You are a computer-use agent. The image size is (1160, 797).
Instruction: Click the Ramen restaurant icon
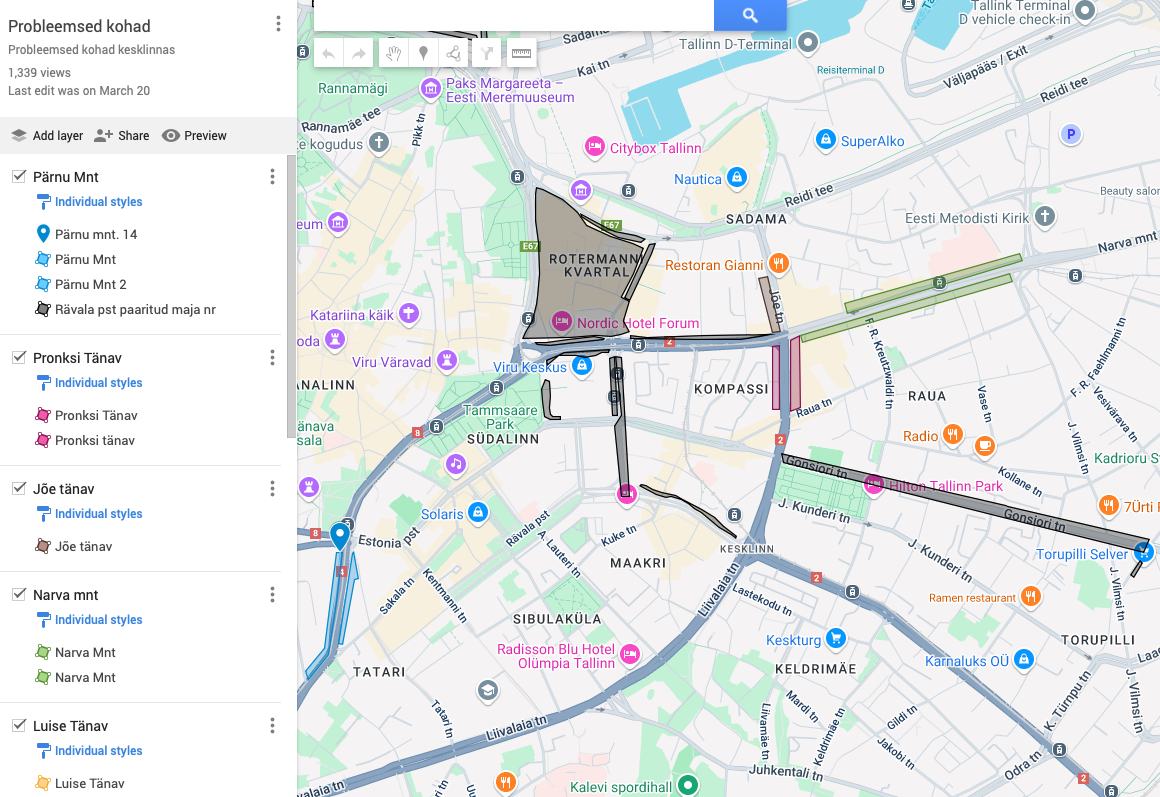[1031, 596]
